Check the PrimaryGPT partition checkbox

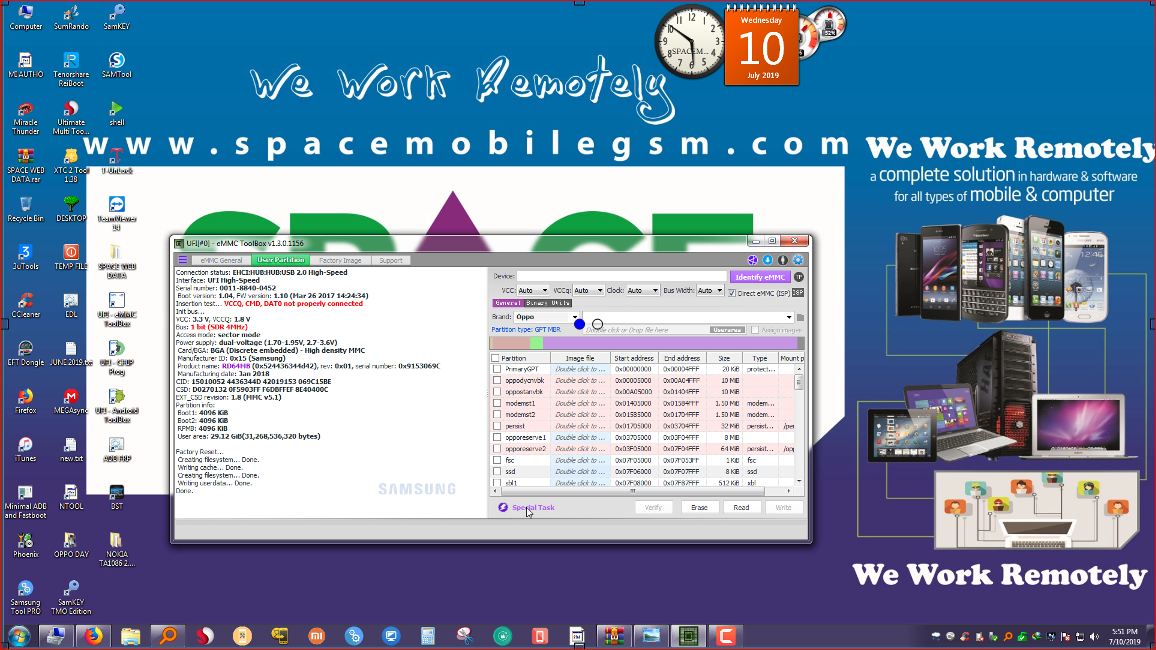coord(497,369)
